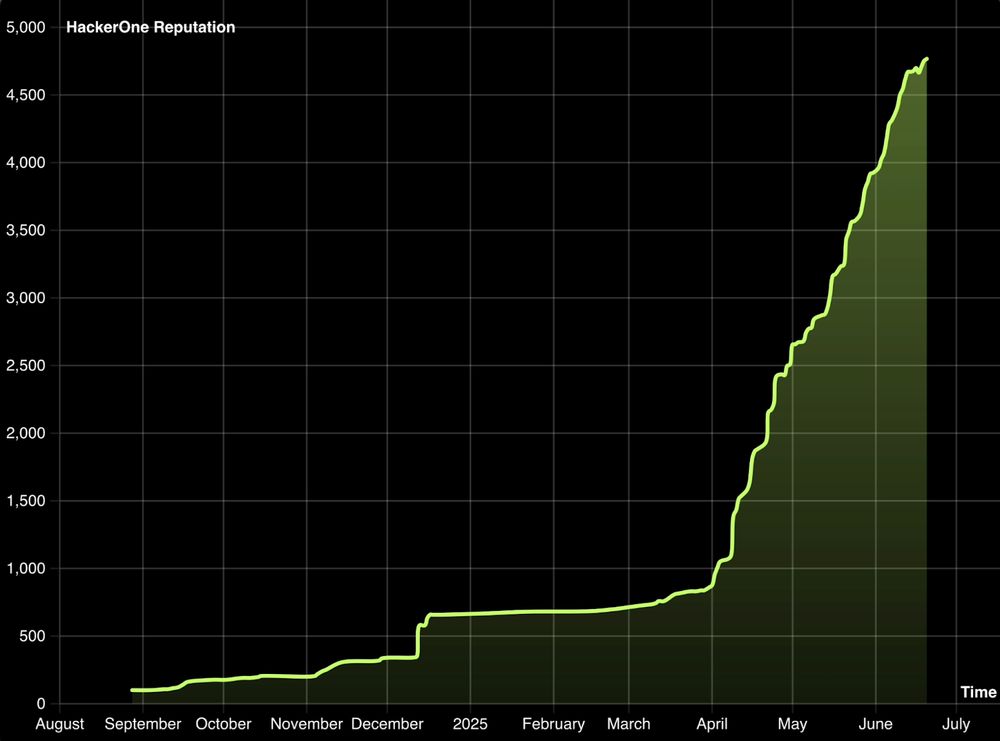The width and height of the screenshot is (1000, 741).
Task: Click the October x-axis label
Action: pyautogui.click(x=223, y=724)
